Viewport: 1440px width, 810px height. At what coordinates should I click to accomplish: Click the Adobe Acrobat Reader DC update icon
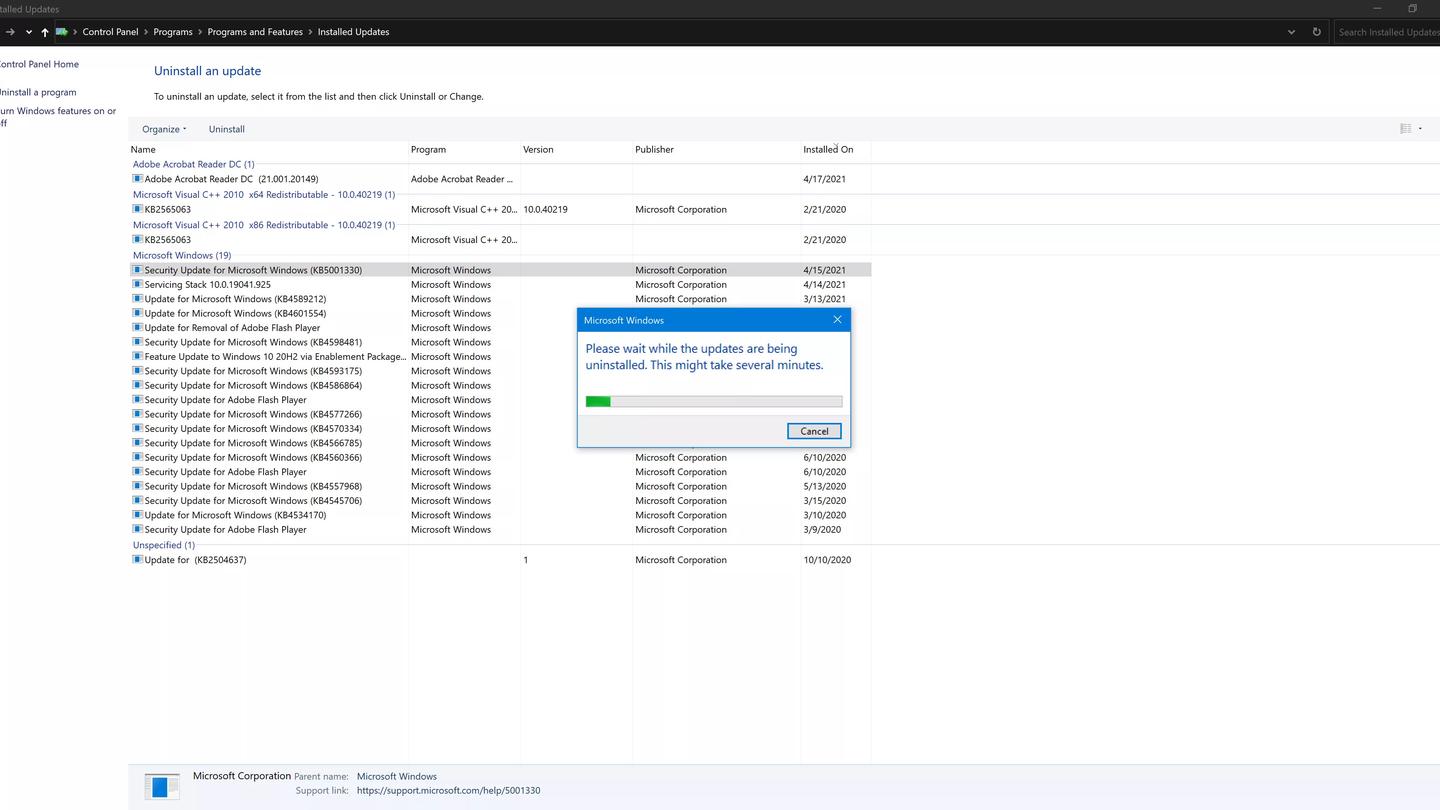[x=137, y=178]
